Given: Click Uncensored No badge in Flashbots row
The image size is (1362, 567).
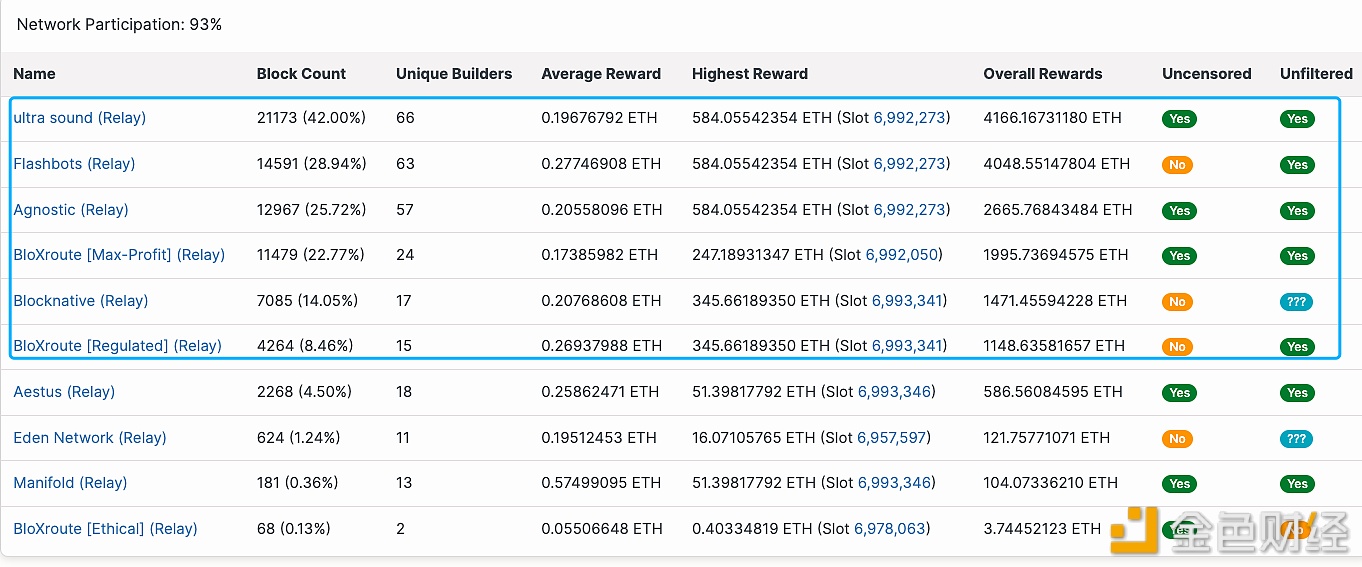Looking at the screenshot, I should coord(1177,165).
